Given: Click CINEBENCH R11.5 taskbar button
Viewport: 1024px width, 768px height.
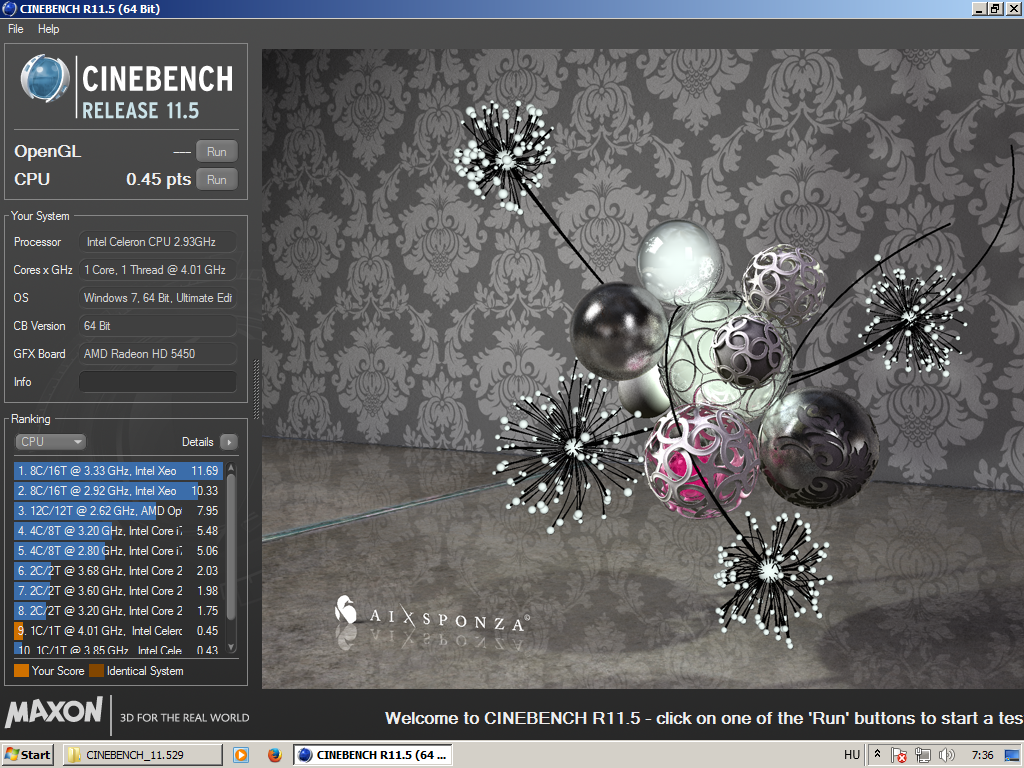Looking at the screenshot, I should 373,755.
